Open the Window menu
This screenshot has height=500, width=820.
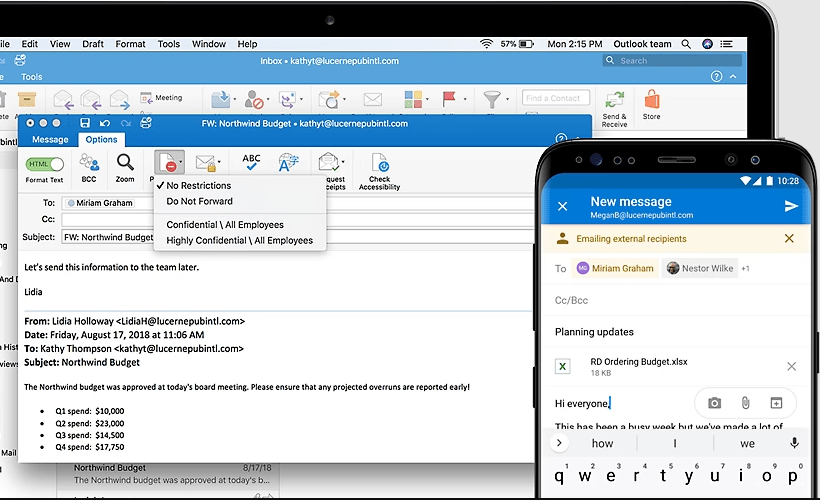(209, 44)
